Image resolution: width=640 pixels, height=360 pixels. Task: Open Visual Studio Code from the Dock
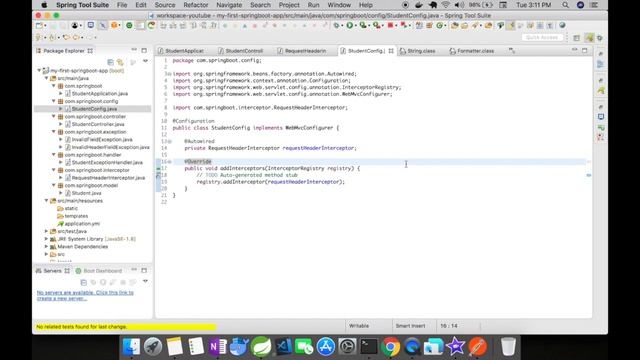coord(282,347)
